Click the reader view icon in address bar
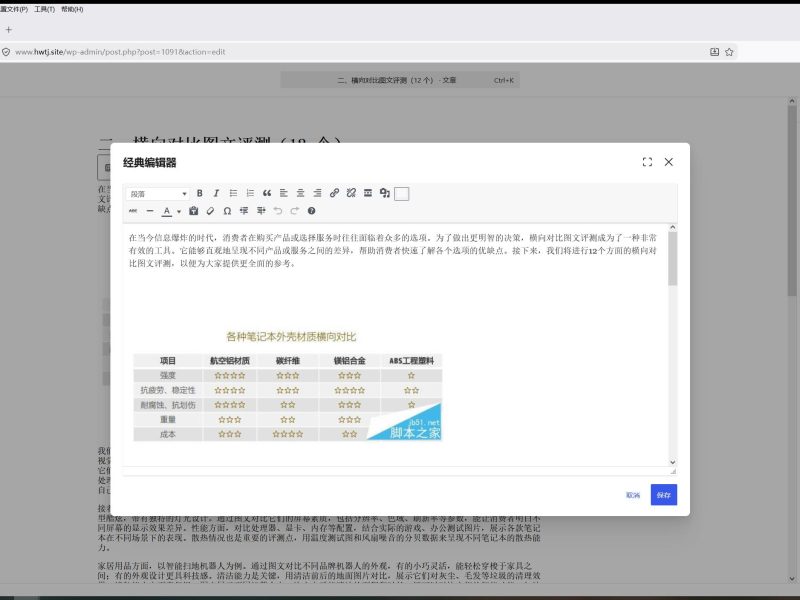Image resolution: width=800 pixels, height=600 pixels. (714, 52)
